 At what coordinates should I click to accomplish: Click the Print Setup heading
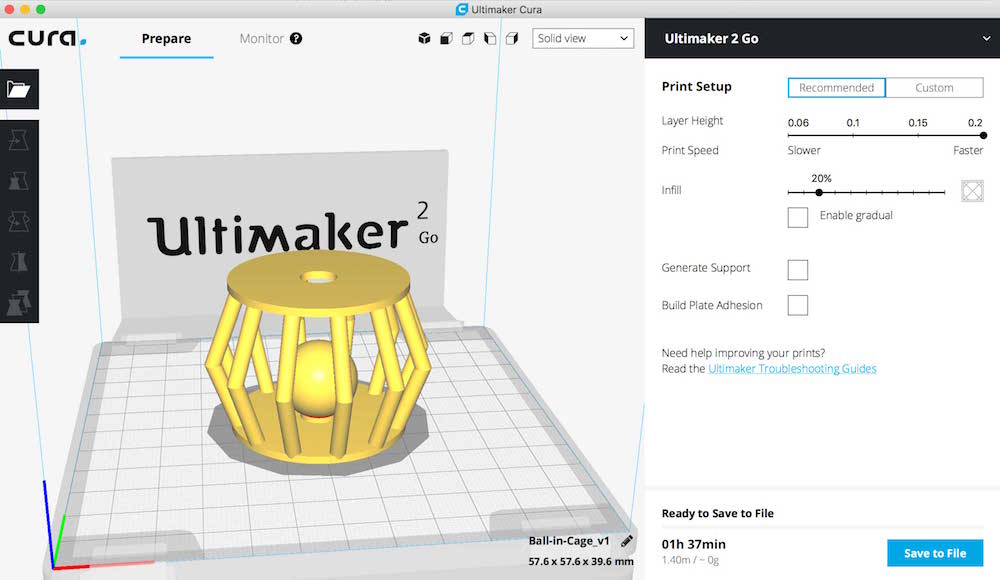(696, 86)
